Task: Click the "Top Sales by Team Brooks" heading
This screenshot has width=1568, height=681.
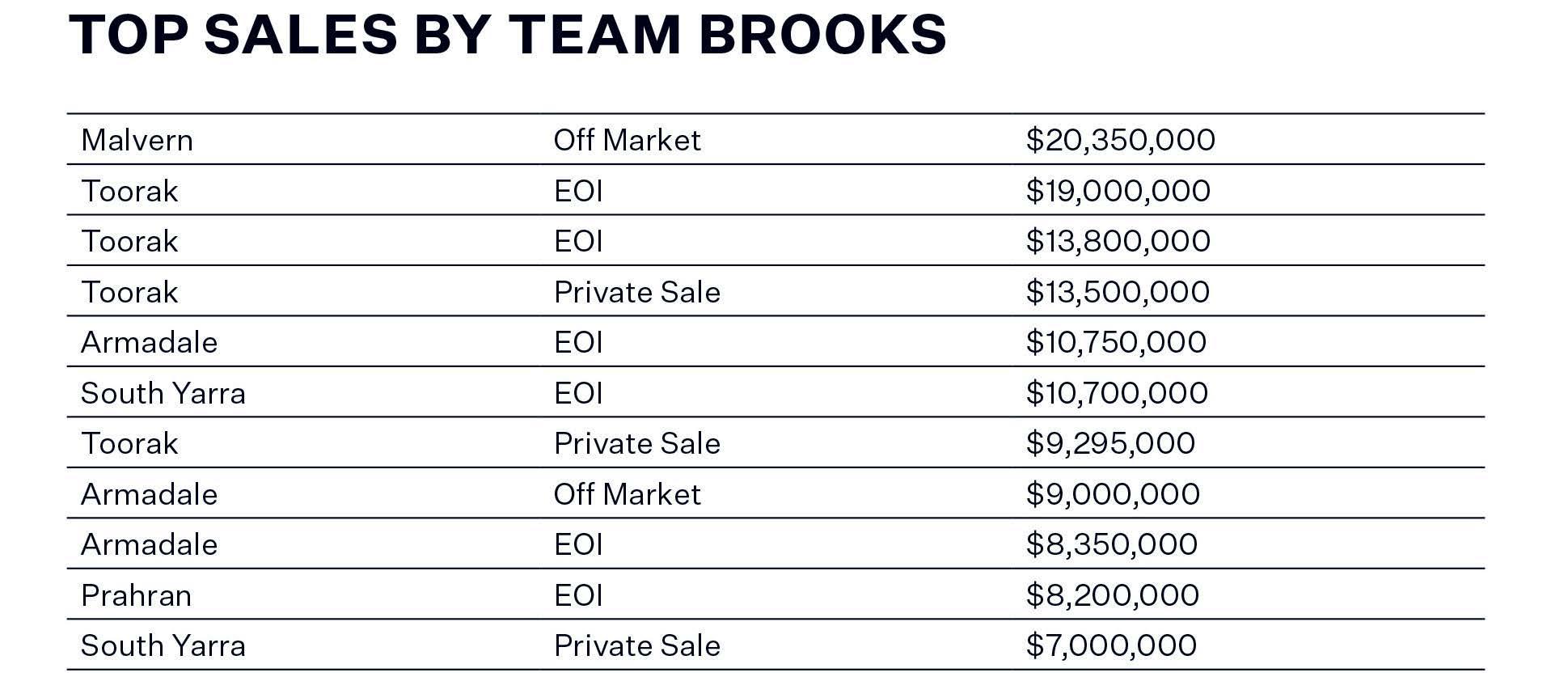Action: click(x=507, y=35)
